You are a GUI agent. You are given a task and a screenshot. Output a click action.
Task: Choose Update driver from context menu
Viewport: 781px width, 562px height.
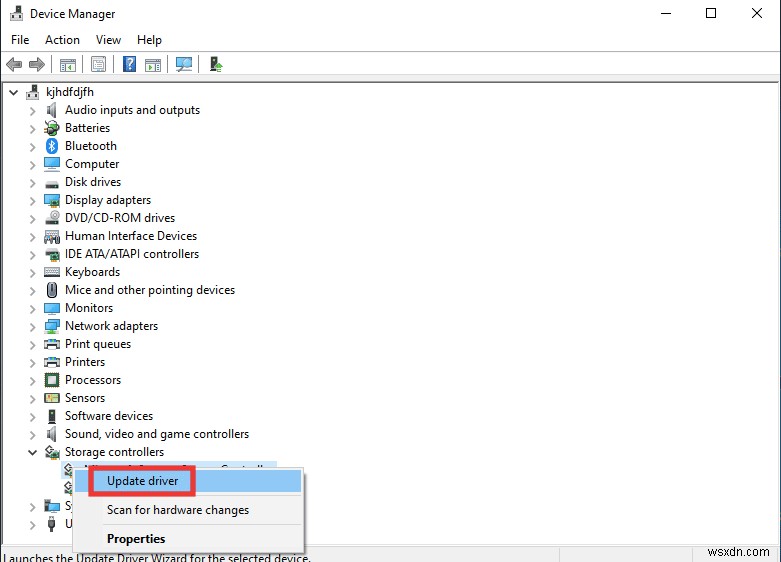(187, 481)
